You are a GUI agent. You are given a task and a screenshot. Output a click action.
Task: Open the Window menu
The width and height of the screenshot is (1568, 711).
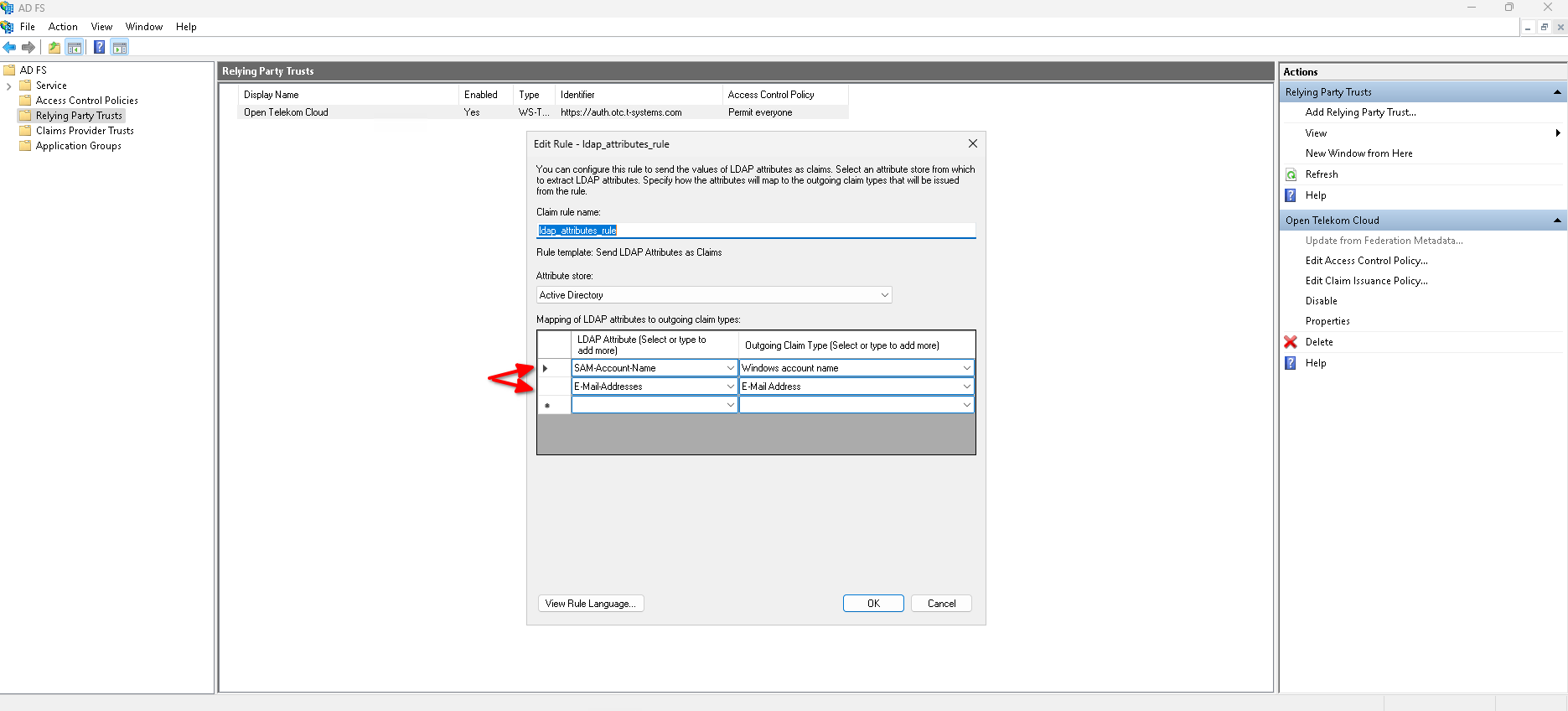143,27
